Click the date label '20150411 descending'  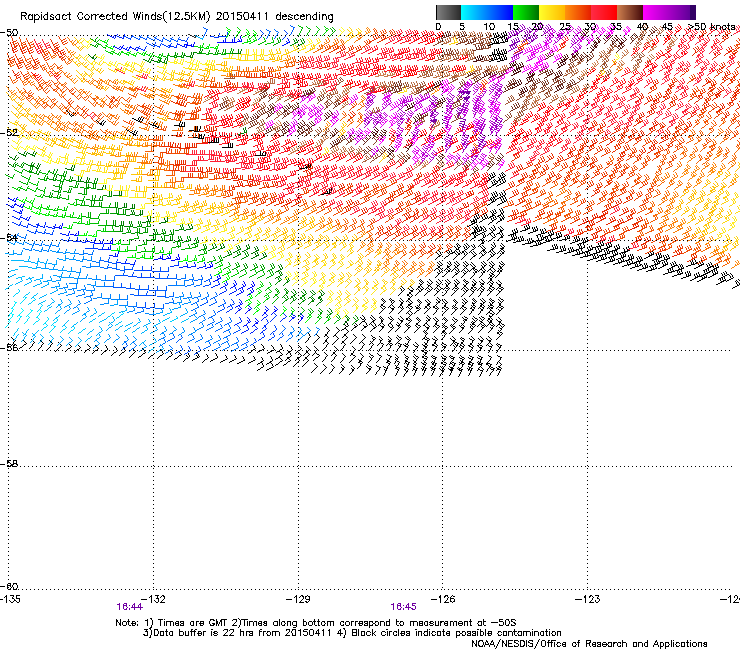point(275,17)
